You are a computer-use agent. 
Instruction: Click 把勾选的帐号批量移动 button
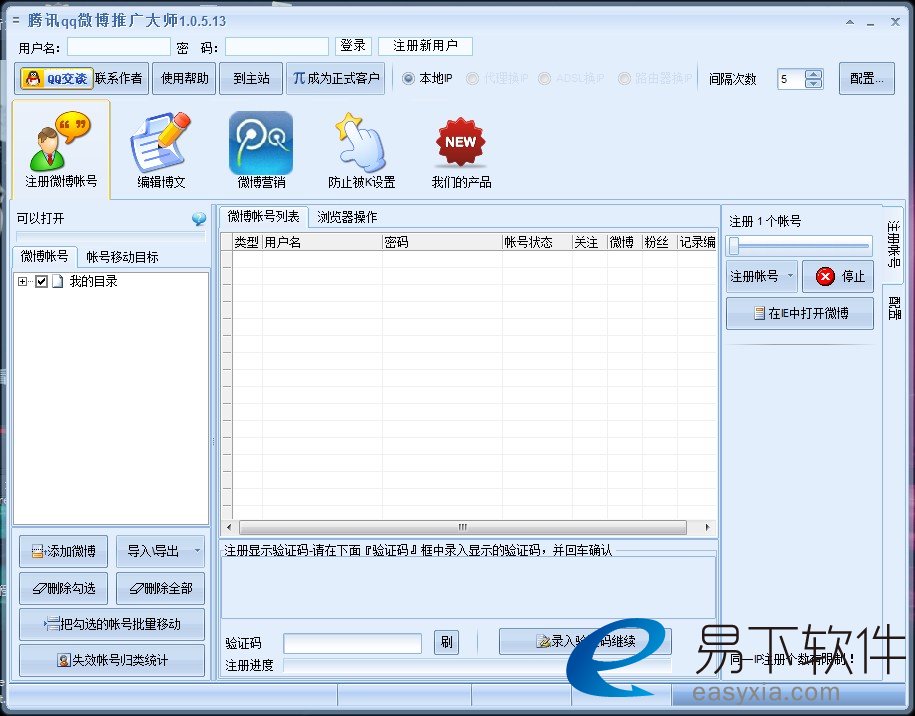point(112,624)
